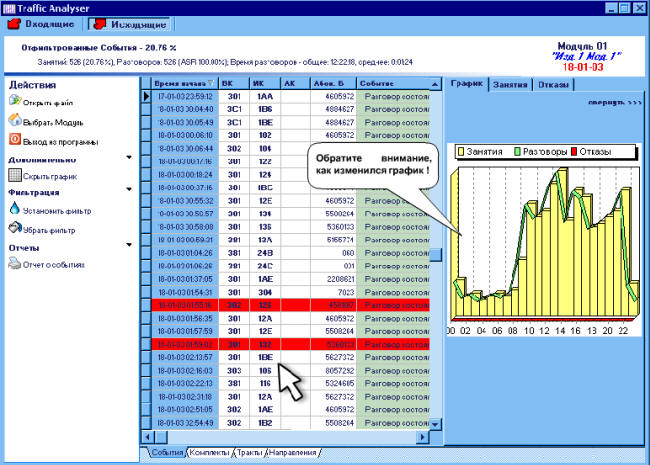Screen dimensions: 650x465
Task: Open the 'Отказы' tab
Action: pyautogui.click(x=551, y=85)
